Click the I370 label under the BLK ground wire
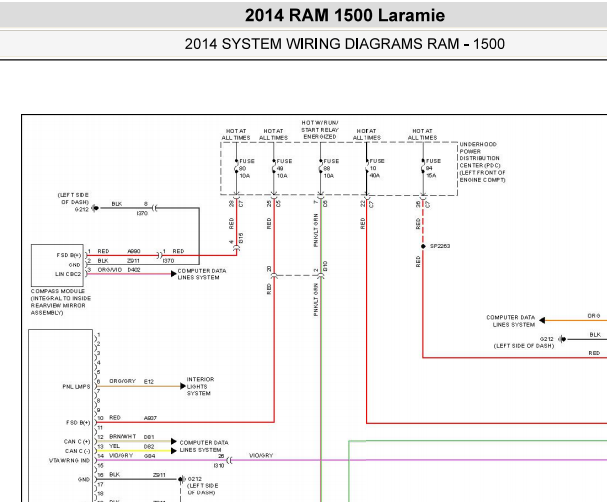This screenshot has width=607, height=502. click(x=142, y=213)
